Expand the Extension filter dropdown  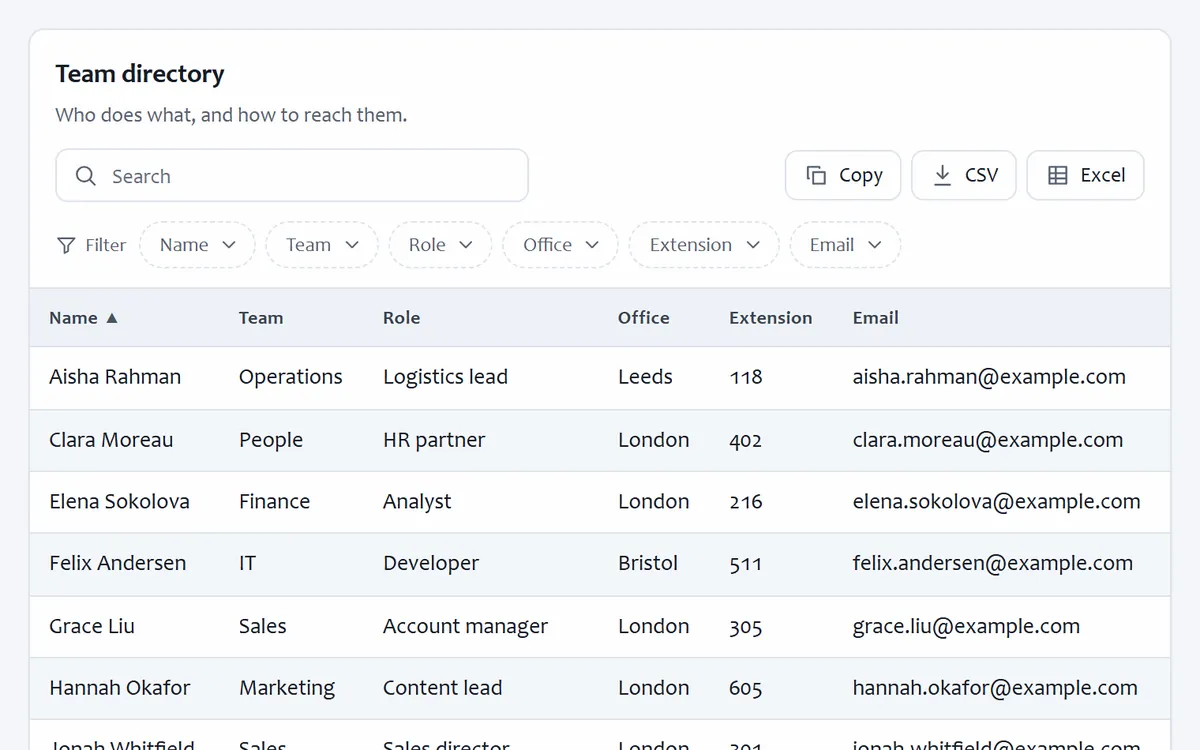tap(704, 245)
